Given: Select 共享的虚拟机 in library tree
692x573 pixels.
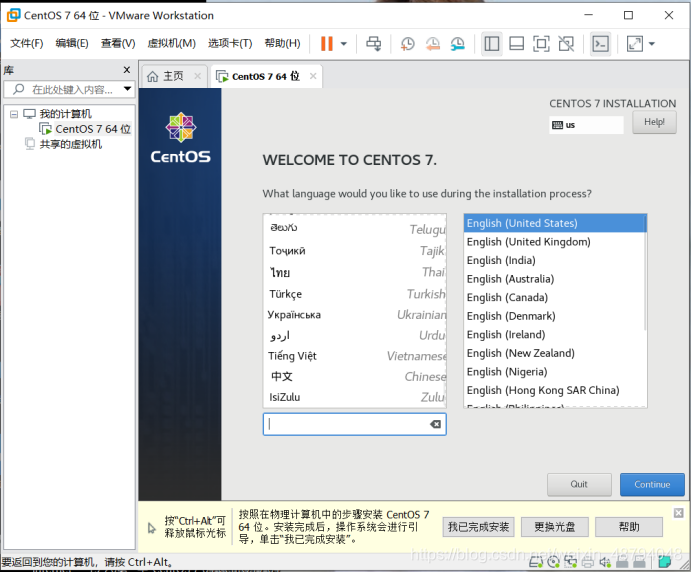Looking at the screenshot, I should tap(71, 144).
